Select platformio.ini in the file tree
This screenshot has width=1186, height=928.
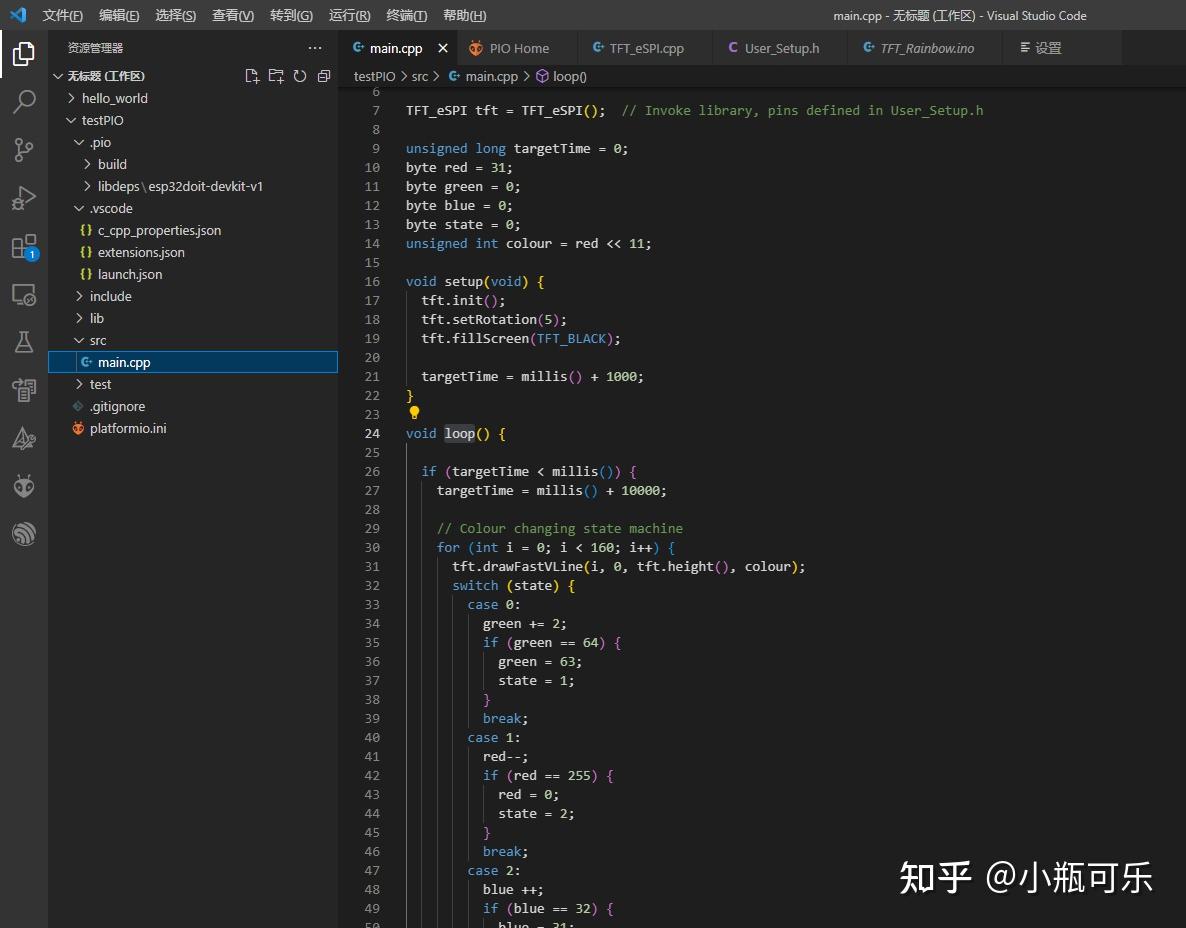128,428
